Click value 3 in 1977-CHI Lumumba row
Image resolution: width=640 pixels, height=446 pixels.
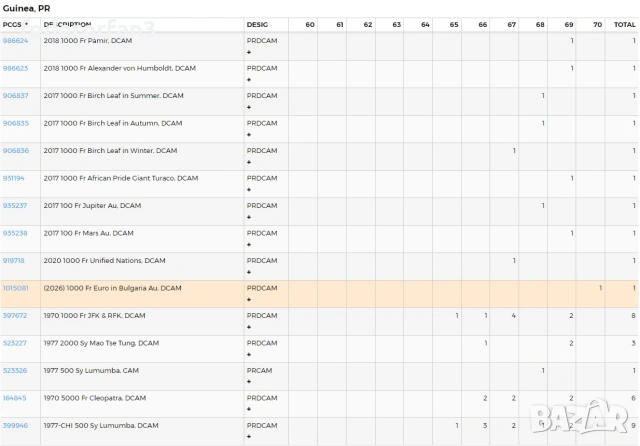485,426
